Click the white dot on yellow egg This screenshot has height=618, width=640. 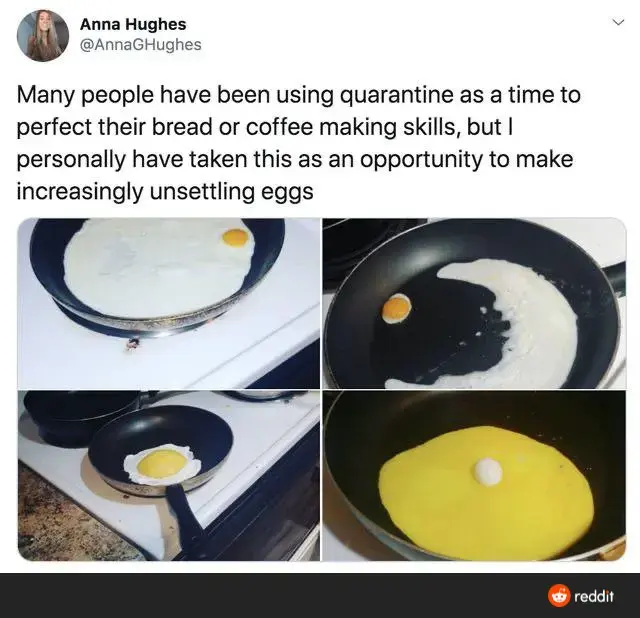[488, 471]
